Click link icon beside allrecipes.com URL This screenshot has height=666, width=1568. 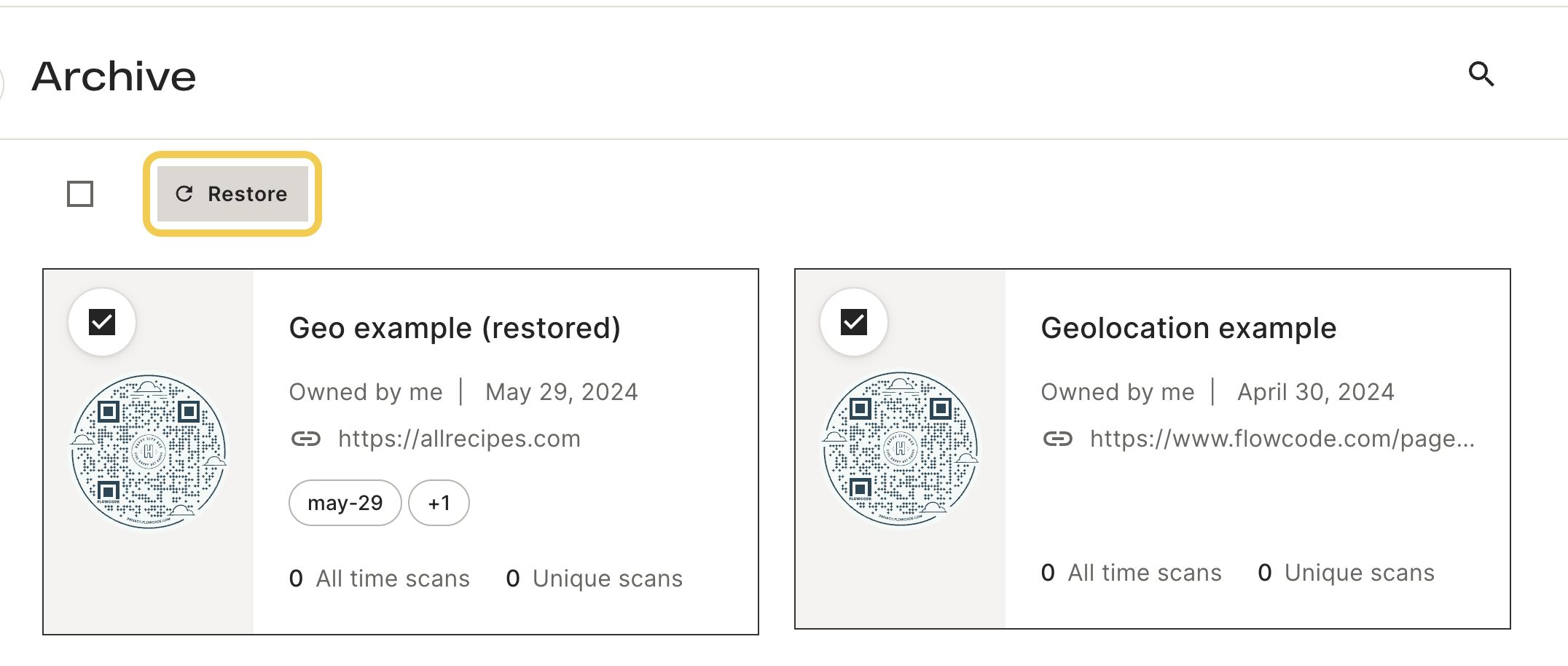point(306,439)
